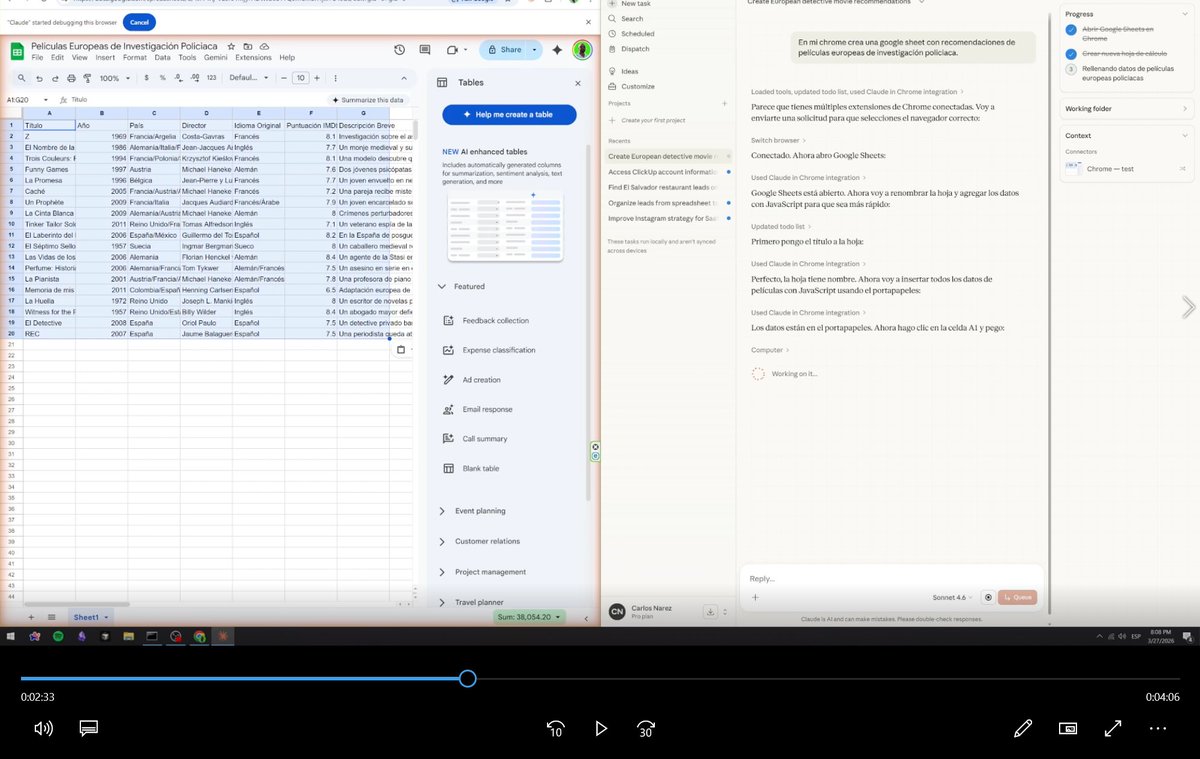This screenshot has height=759, width=1200.
Task: Open the volume control speaker icon
Action: pos(43,729)
